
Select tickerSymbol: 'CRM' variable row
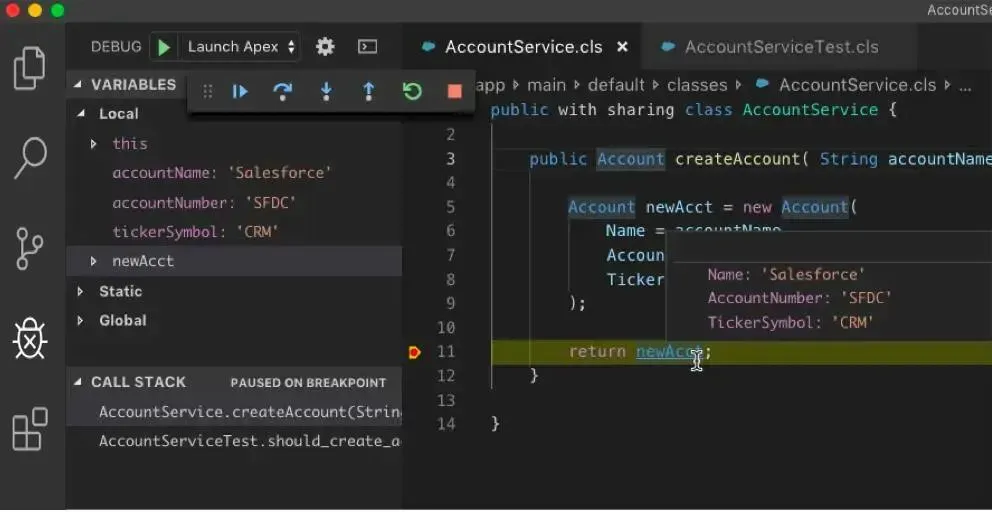click(234, 232)
